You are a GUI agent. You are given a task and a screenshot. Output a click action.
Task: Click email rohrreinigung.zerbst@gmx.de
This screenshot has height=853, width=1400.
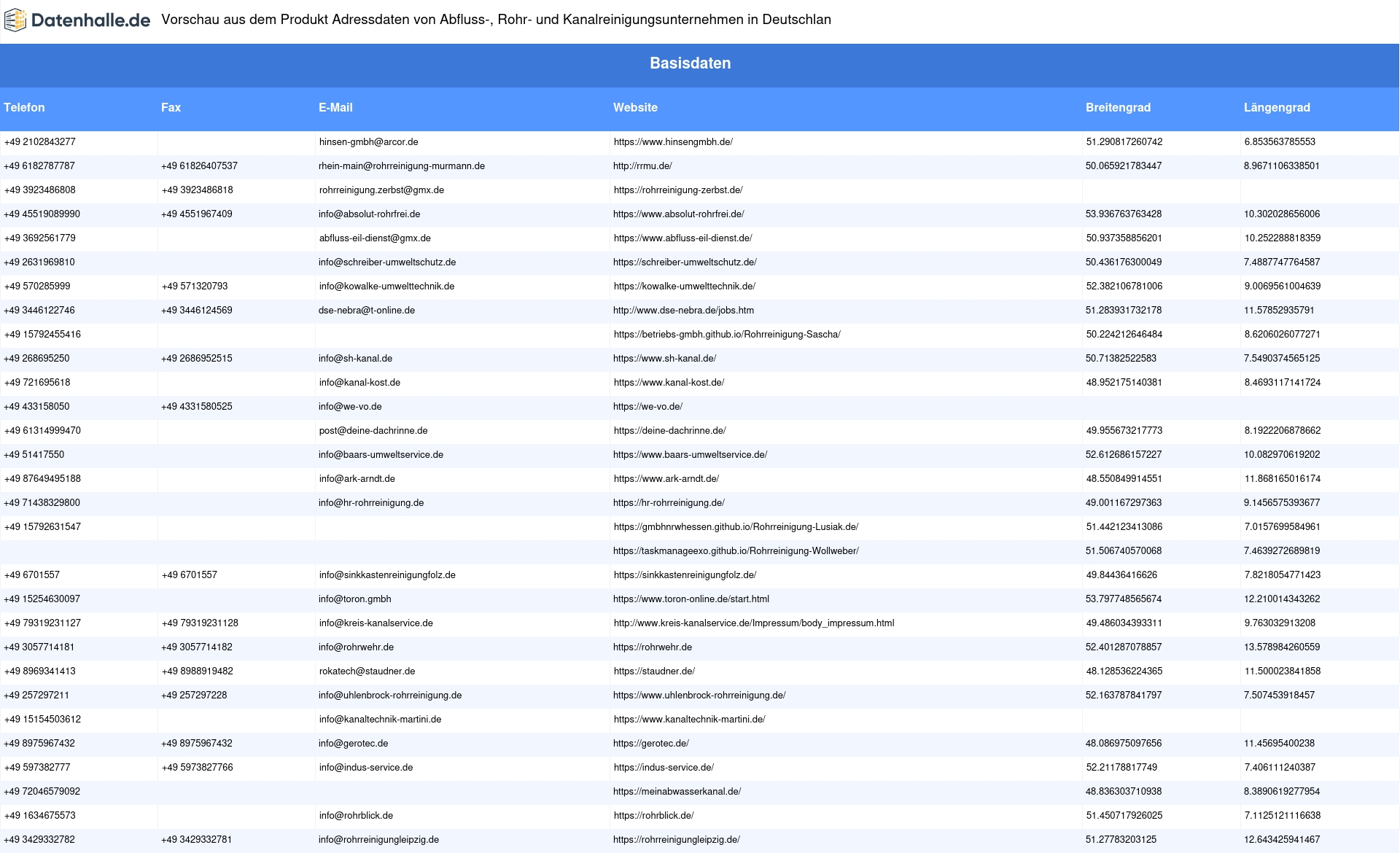pos(381,190)
